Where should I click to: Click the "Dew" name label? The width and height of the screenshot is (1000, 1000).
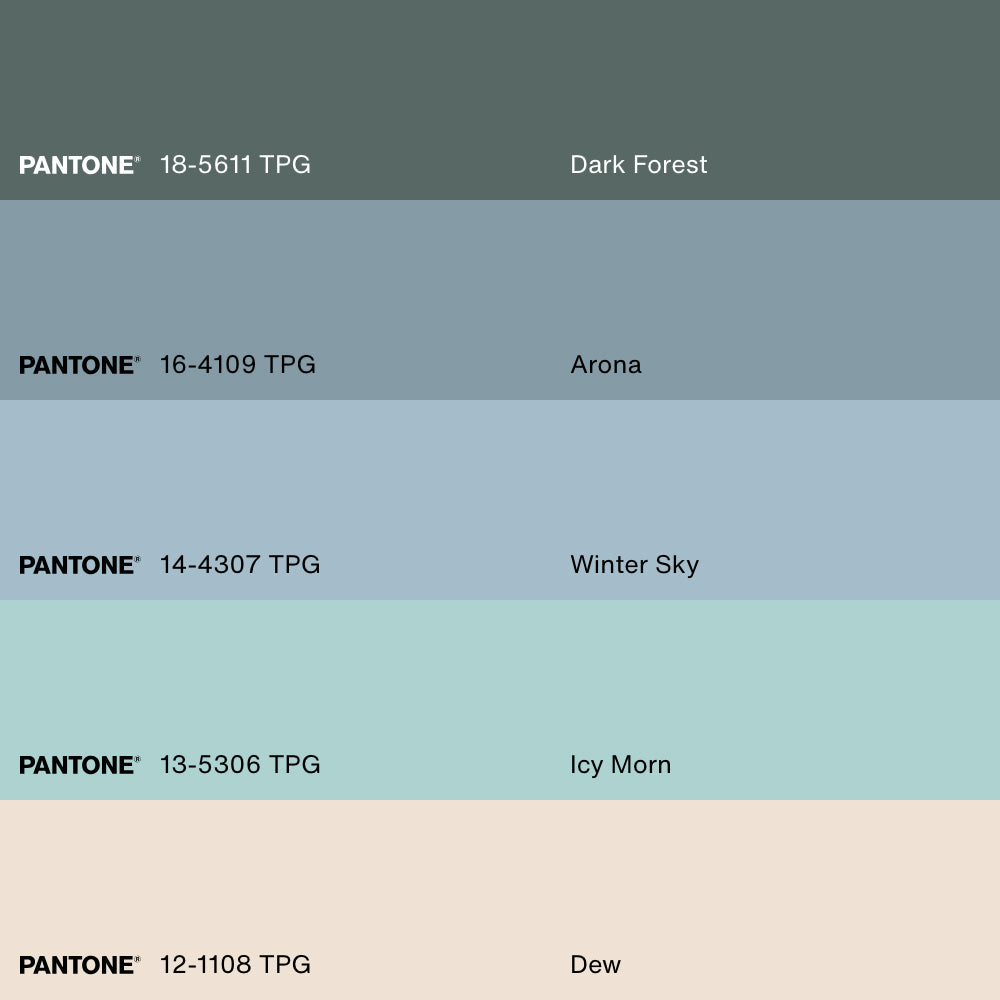click(595, 965)
